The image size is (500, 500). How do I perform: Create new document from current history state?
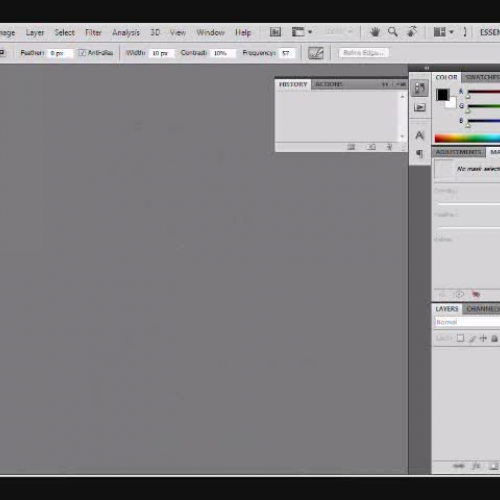click(351, 147)
